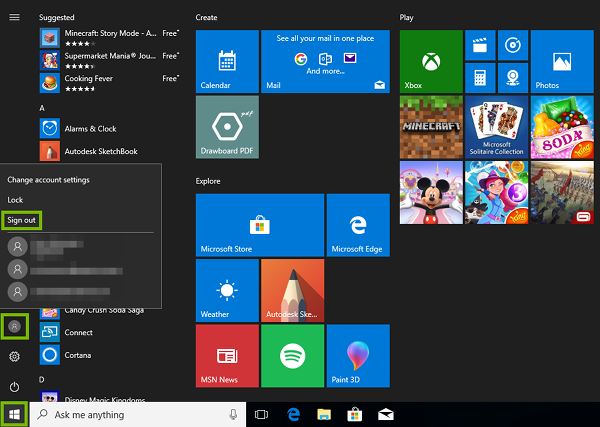Open the Xbox tile
The height and width of the screenshot is (427, 600).
431,61
